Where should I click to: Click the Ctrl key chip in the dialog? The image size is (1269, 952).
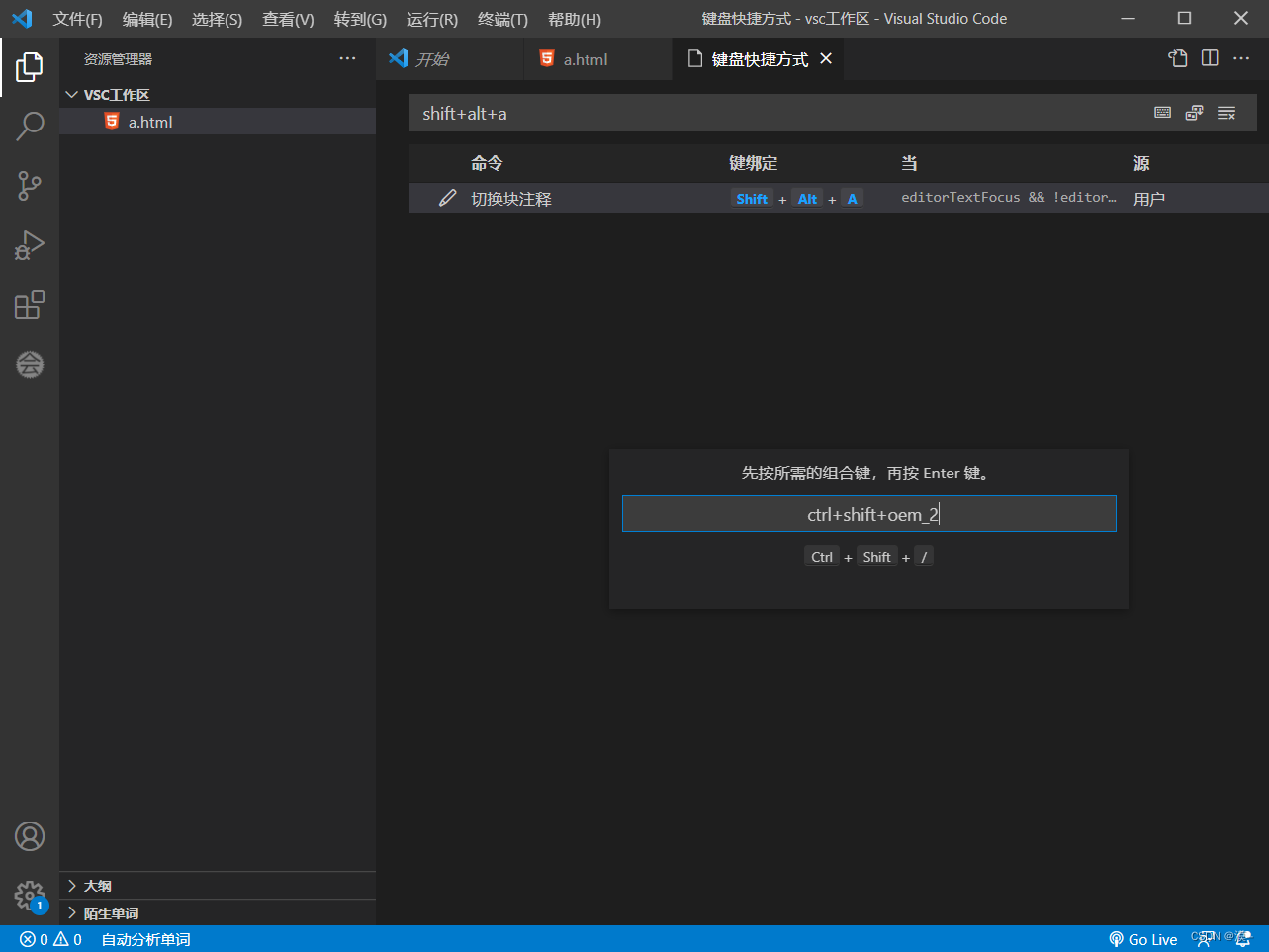click(822, 557)
